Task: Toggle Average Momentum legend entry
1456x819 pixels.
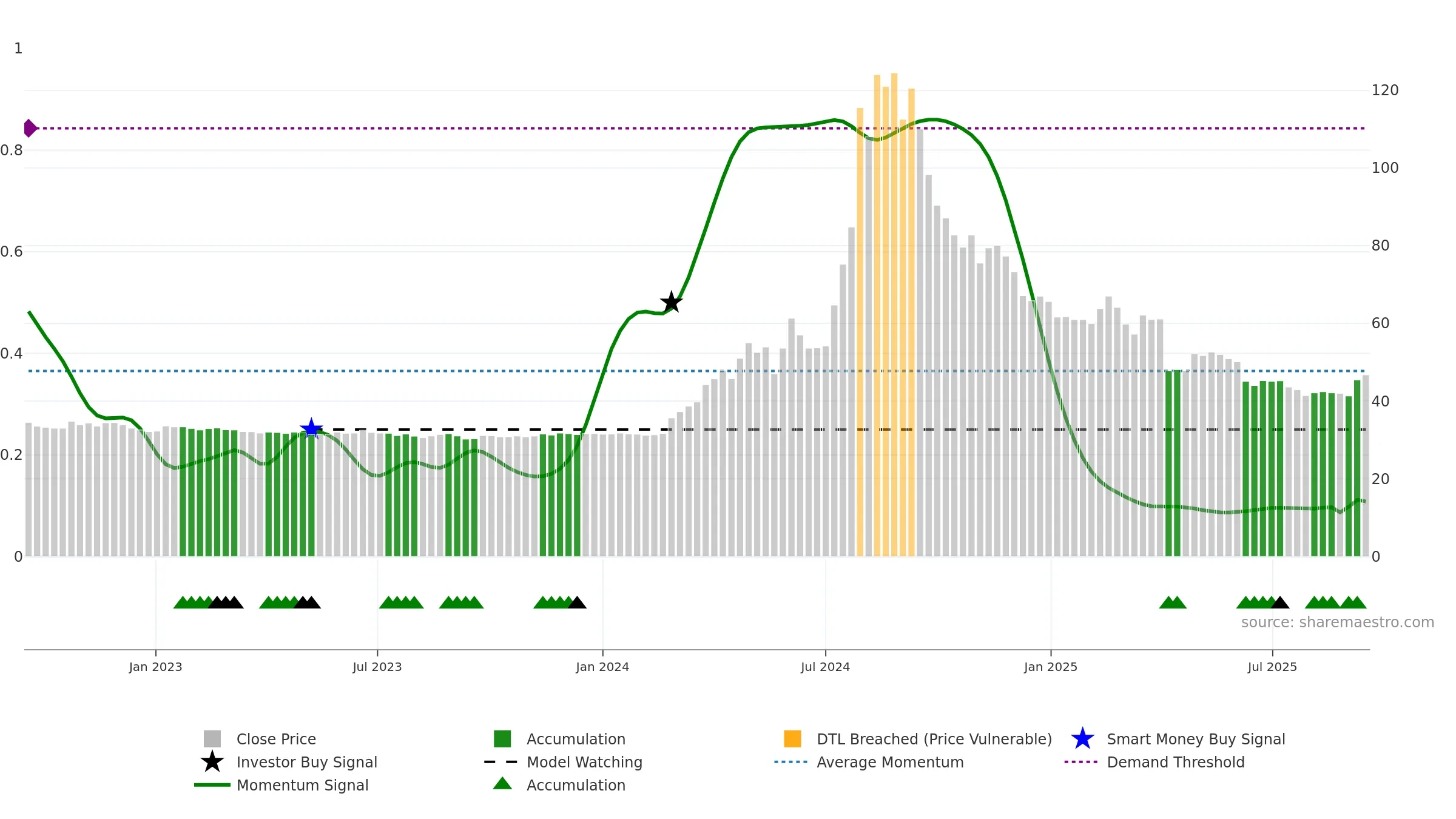Action: tap(869, 762)
